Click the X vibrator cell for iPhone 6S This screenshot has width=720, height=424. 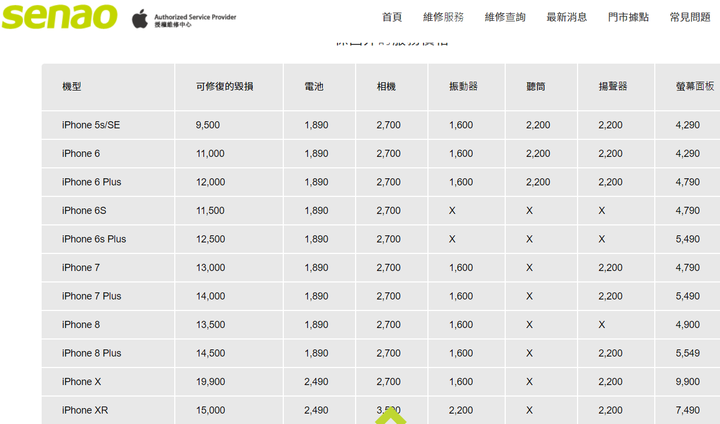pyautogui.click(x=452, y=210)
